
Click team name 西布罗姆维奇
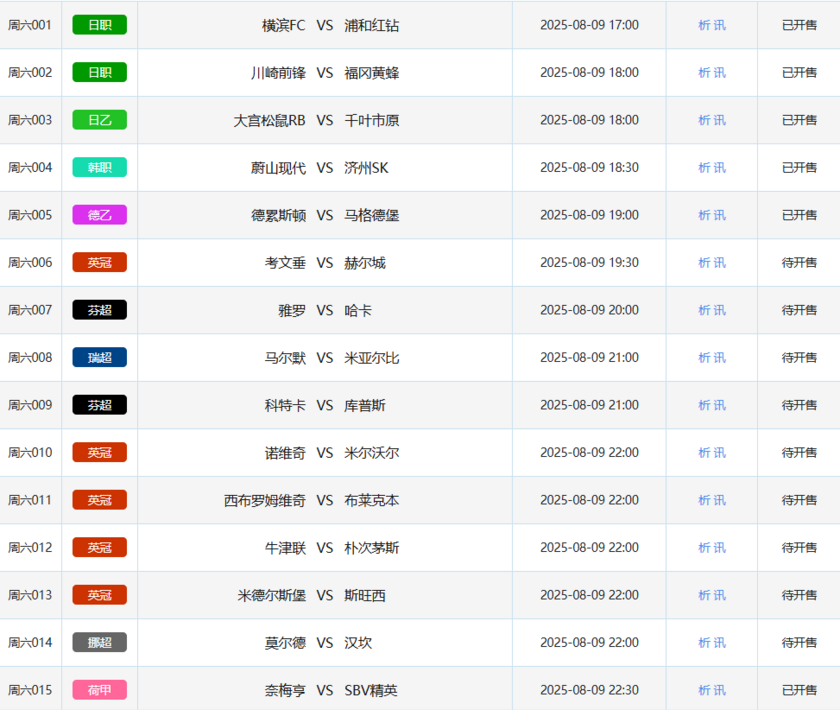pyautogui.click(x=265, y=500)
